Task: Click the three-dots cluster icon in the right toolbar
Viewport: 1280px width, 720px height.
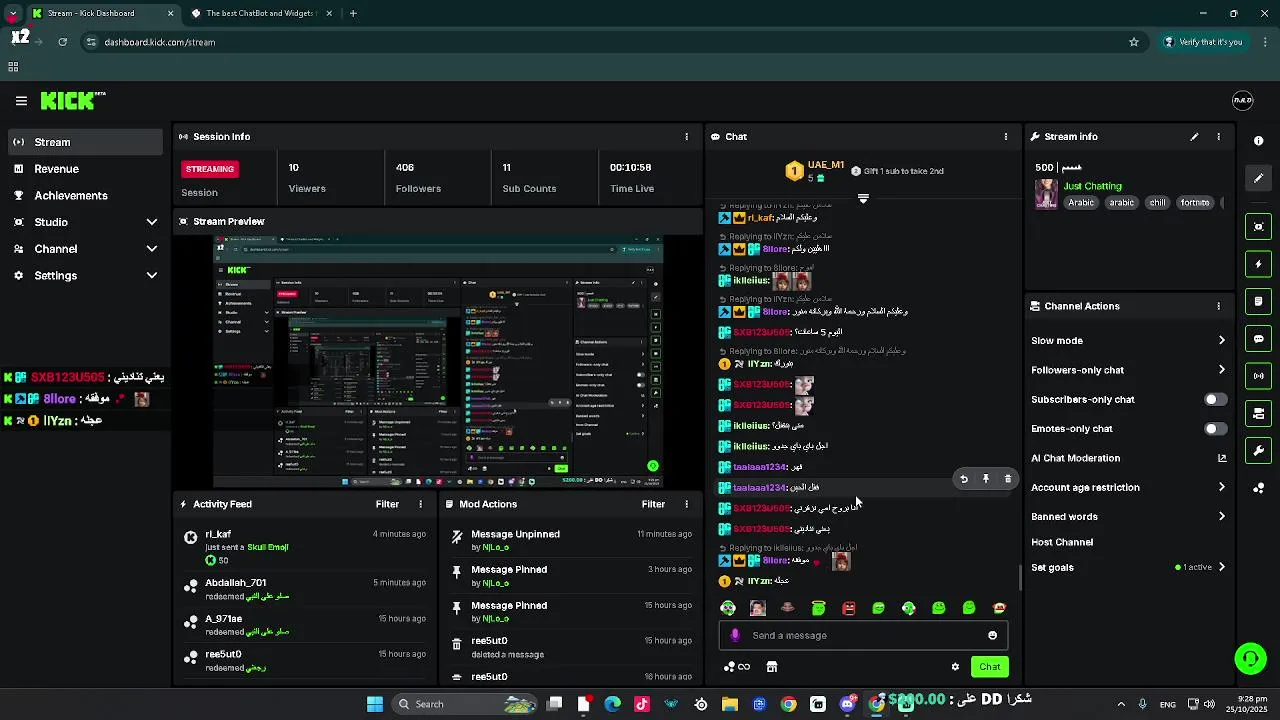Action: coord(1259,488)
